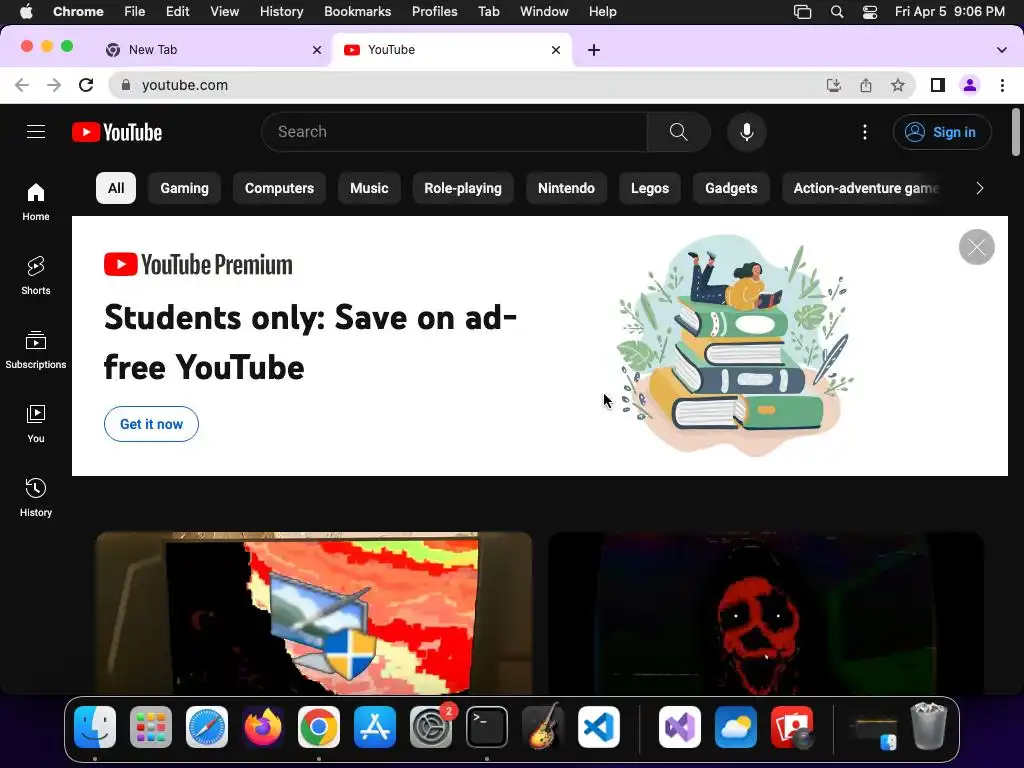This screenshot has height=768, width=1024.
Task: Select the Gadgets filter chip
Action: (731, 188)
